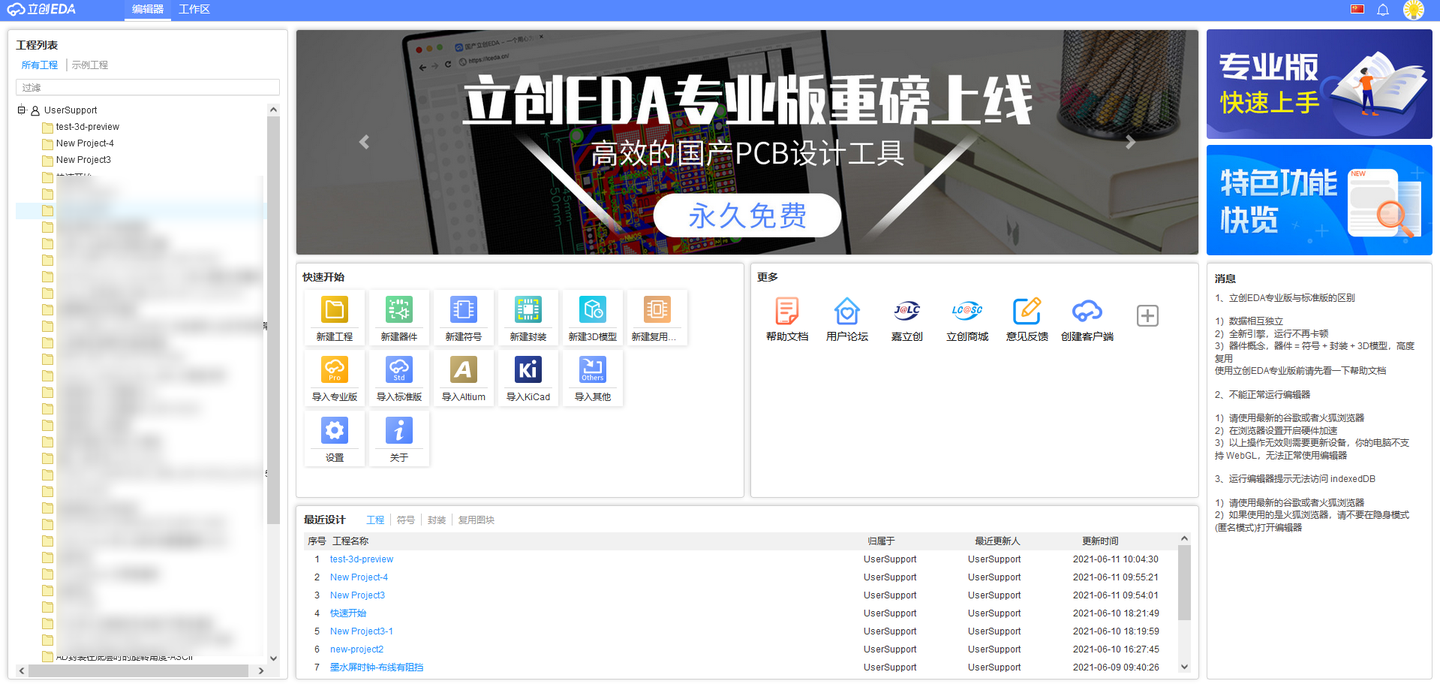Open the 特色功能 快览 thumbnail
Viewport: 1440px width, 687px height.
(x=1319, y=200)
